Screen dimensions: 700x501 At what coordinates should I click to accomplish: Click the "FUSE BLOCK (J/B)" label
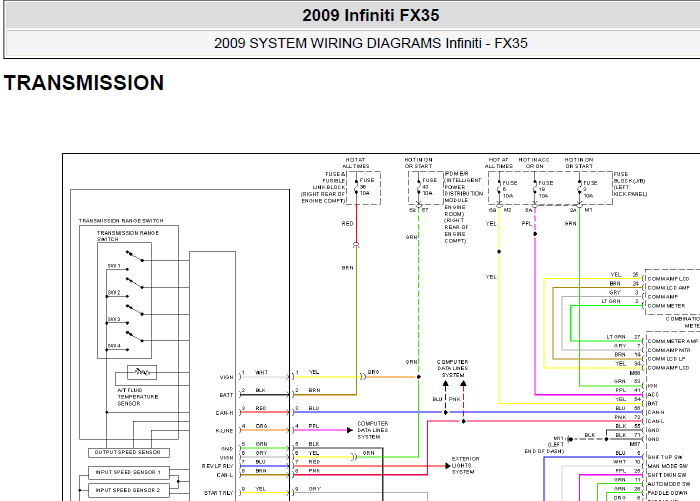tap(630, 184)
